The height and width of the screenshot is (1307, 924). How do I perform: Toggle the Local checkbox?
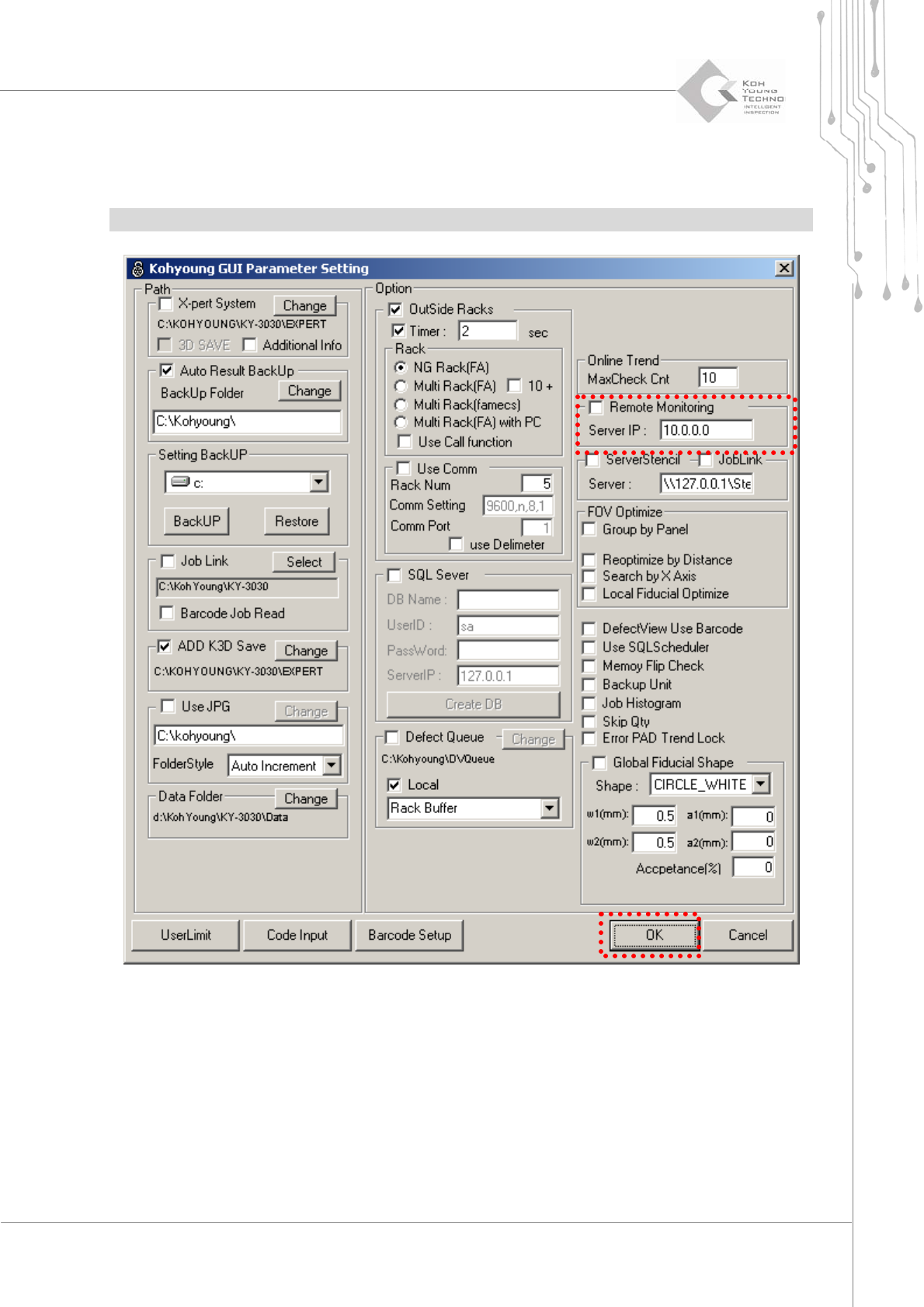tap(394, 785)
